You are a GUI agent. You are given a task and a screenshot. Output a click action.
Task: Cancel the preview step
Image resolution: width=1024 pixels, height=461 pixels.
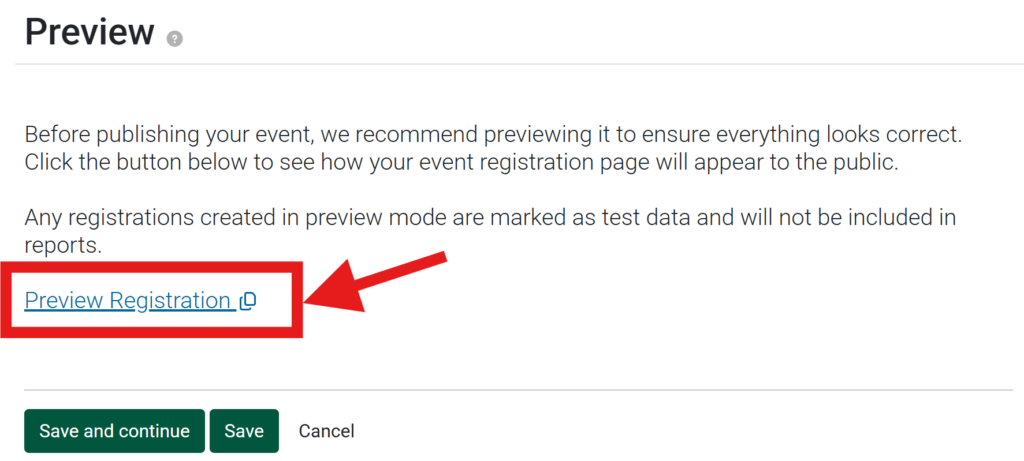pos(326,431)
